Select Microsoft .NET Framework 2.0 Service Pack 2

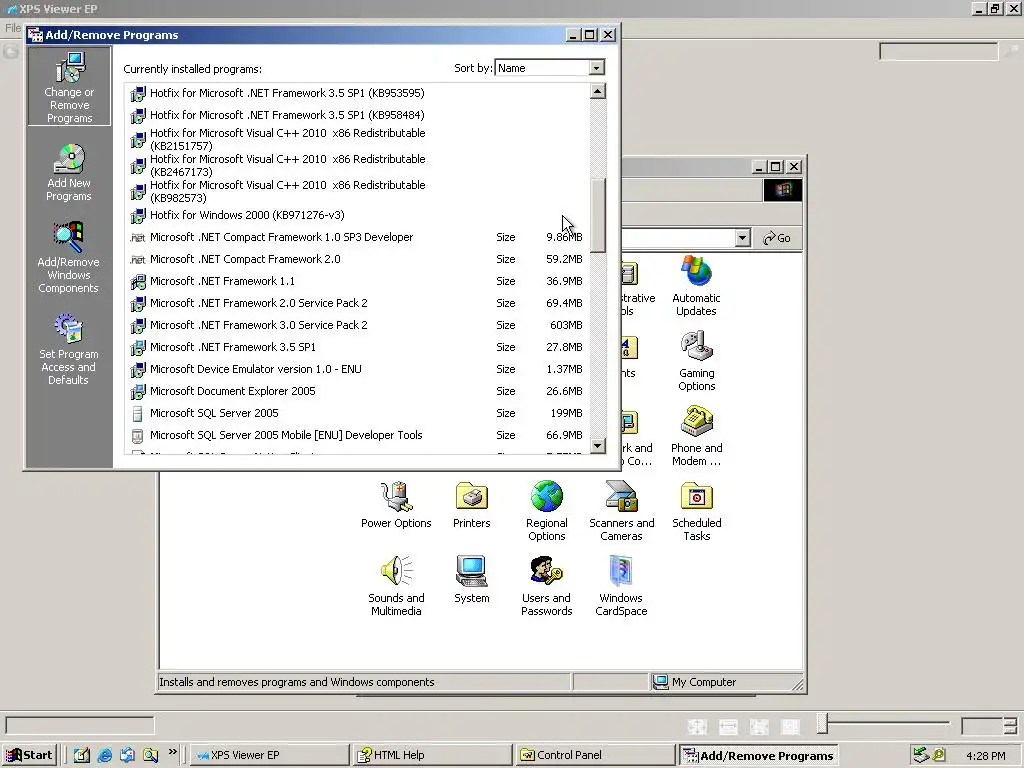(x=356, y=303)
